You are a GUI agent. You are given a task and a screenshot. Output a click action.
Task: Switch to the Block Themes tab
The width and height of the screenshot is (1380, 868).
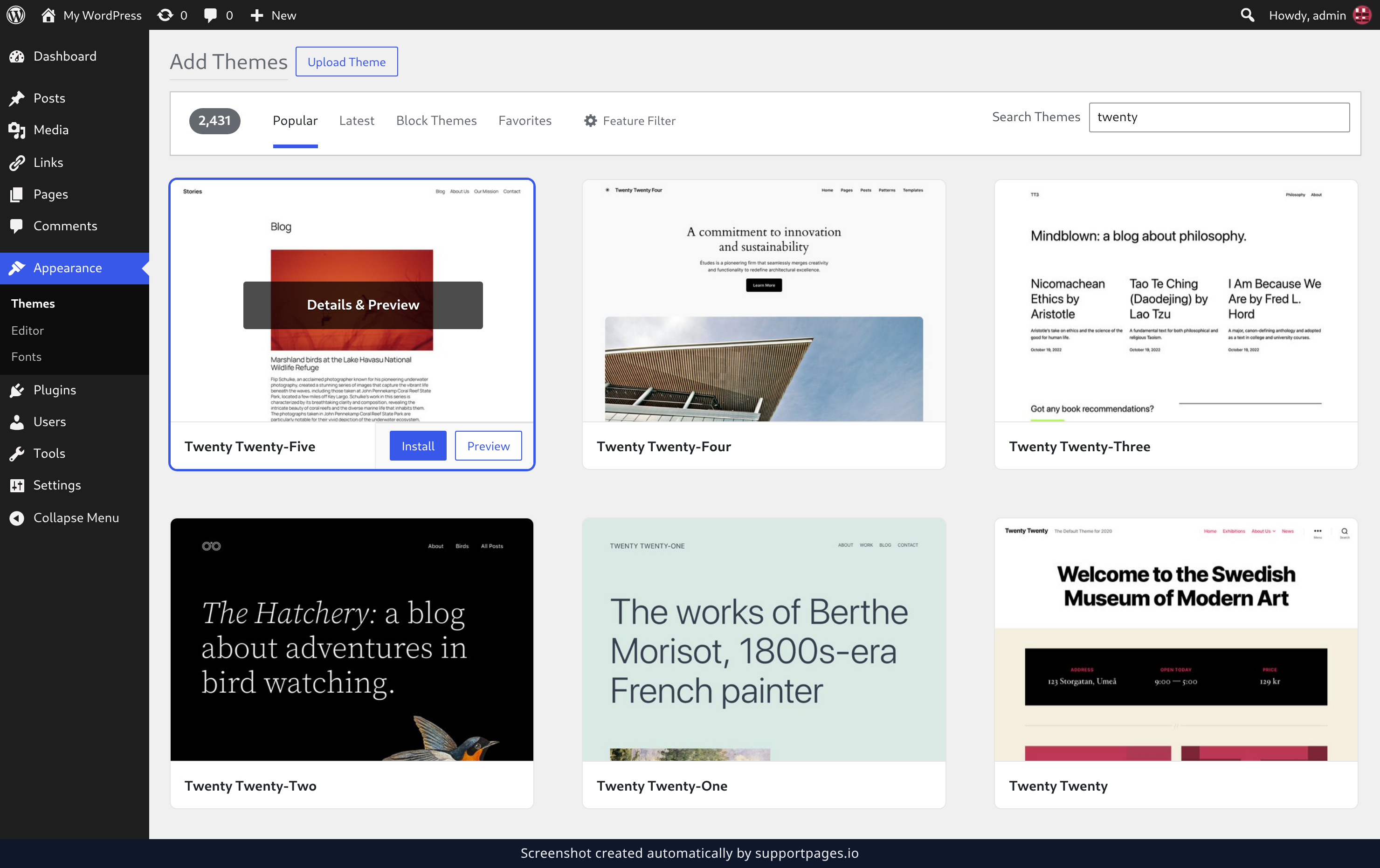436,121
